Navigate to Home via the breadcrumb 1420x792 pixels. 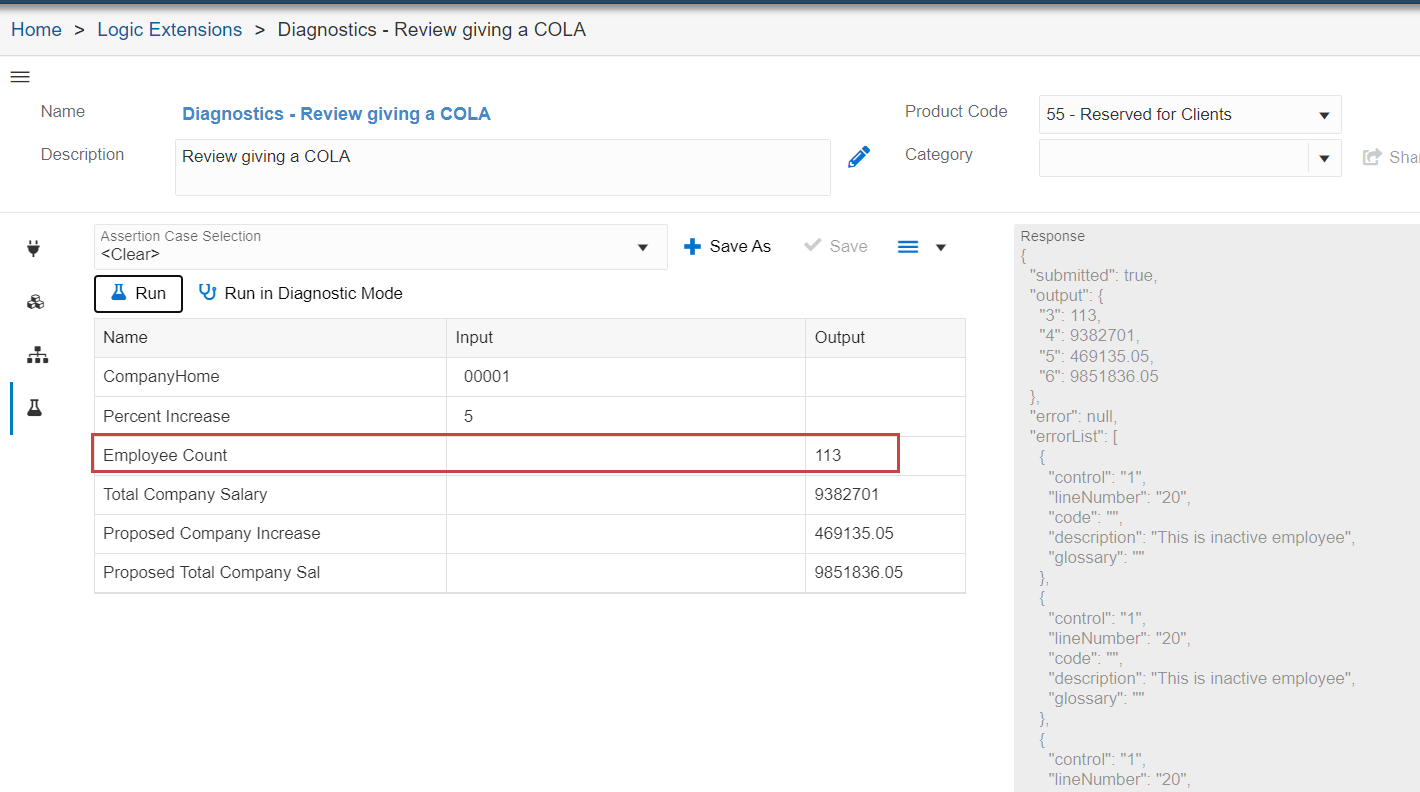coord(36,29)
